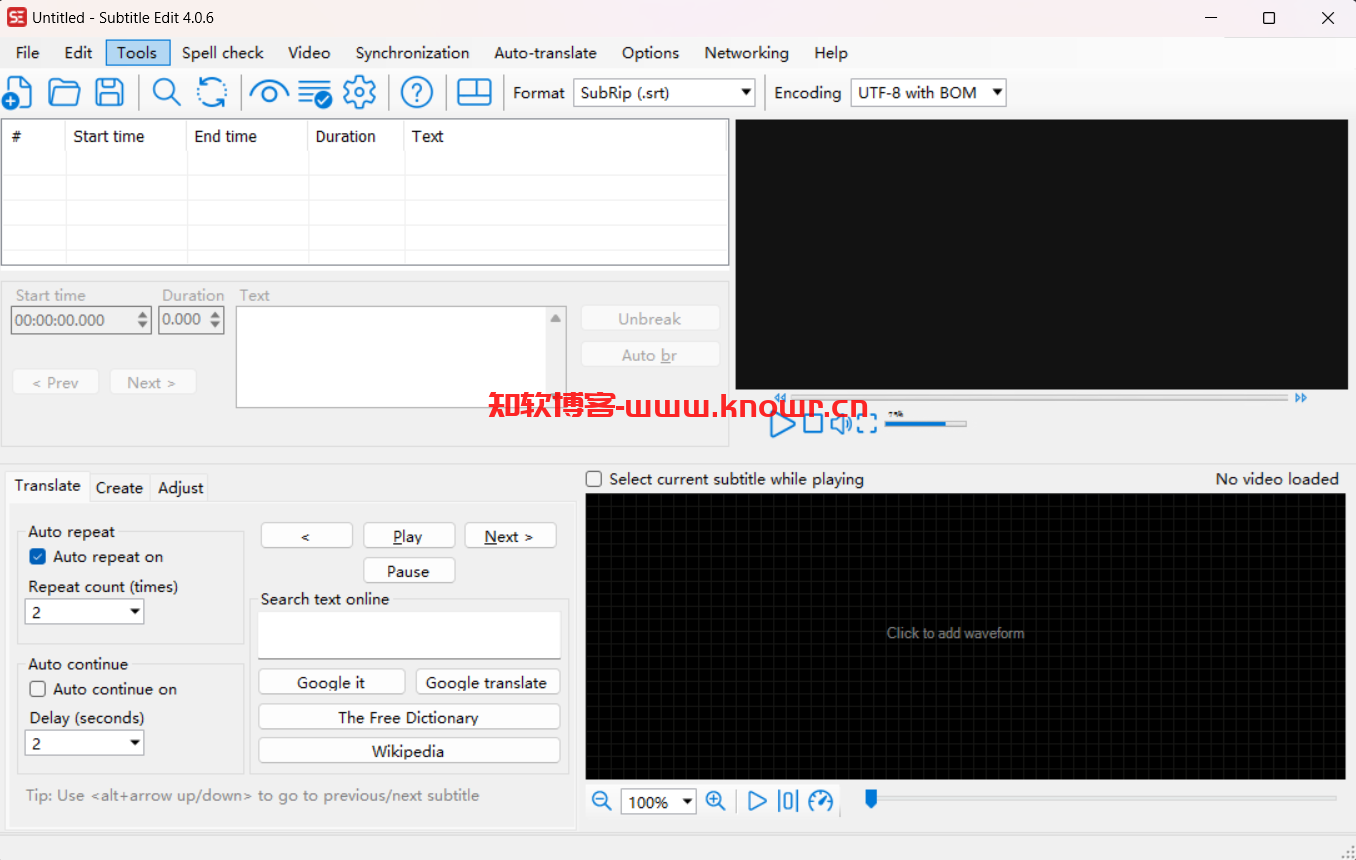Open Help with the question mark icon
Screen dimensions: 1356x860
[416, 92]
